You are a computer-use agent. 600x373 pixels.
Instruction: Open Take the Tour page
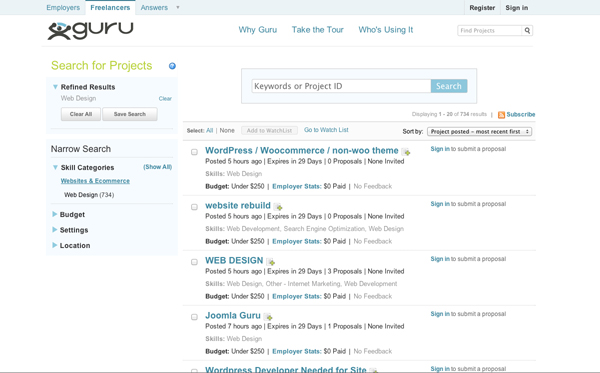pos(318,30)
